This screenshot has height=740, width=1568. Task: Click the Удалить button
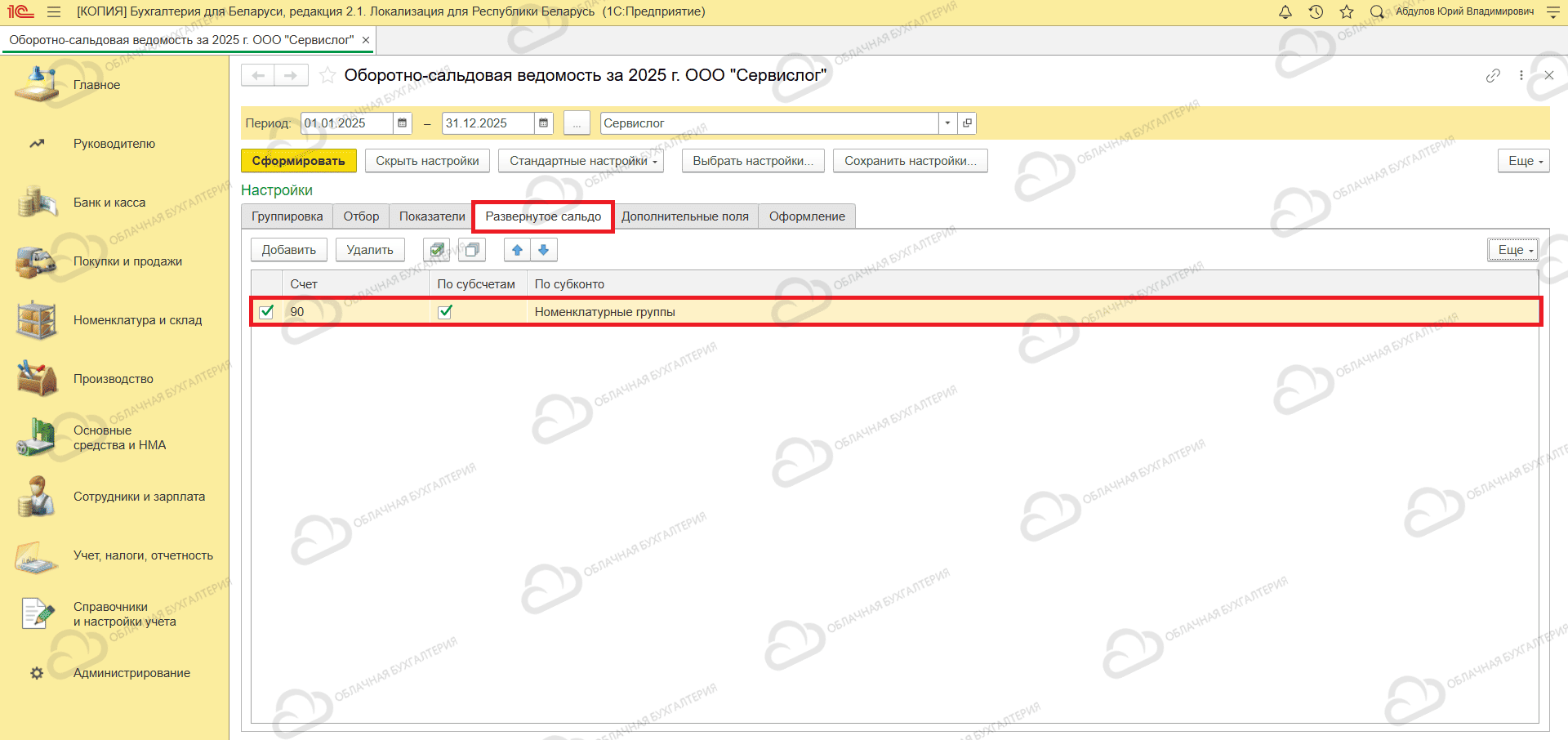pos(370,250)
